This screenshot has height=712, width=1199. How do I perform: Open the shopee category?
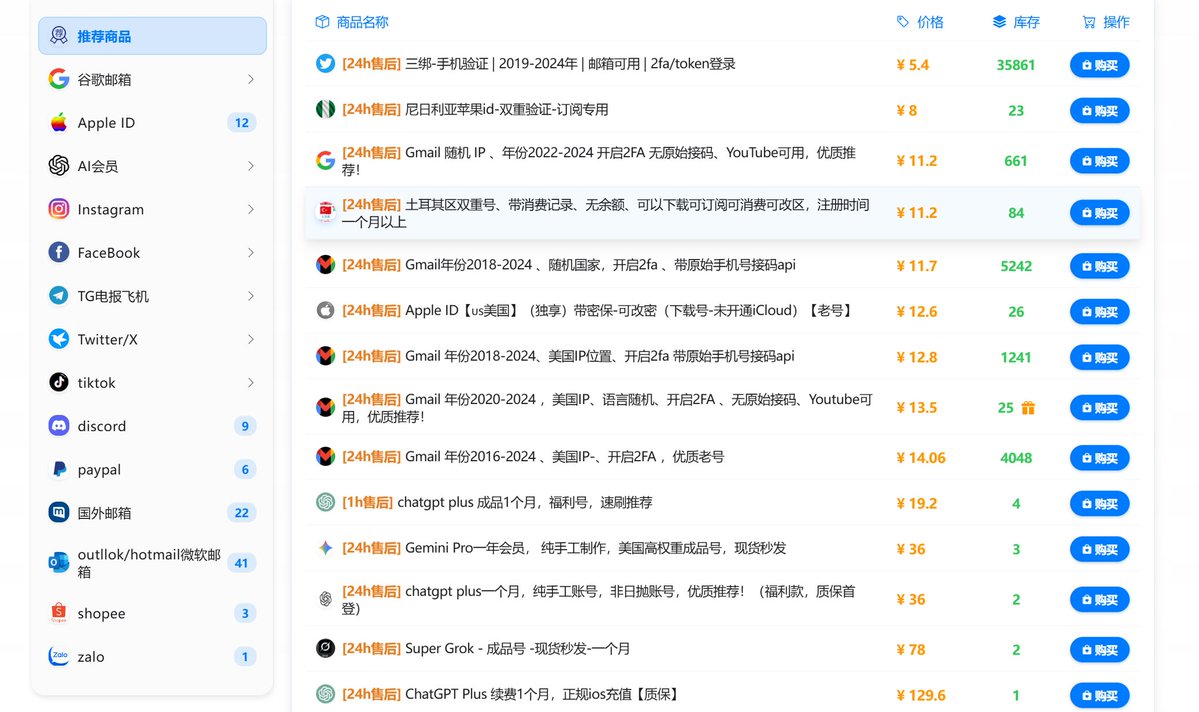152,613
